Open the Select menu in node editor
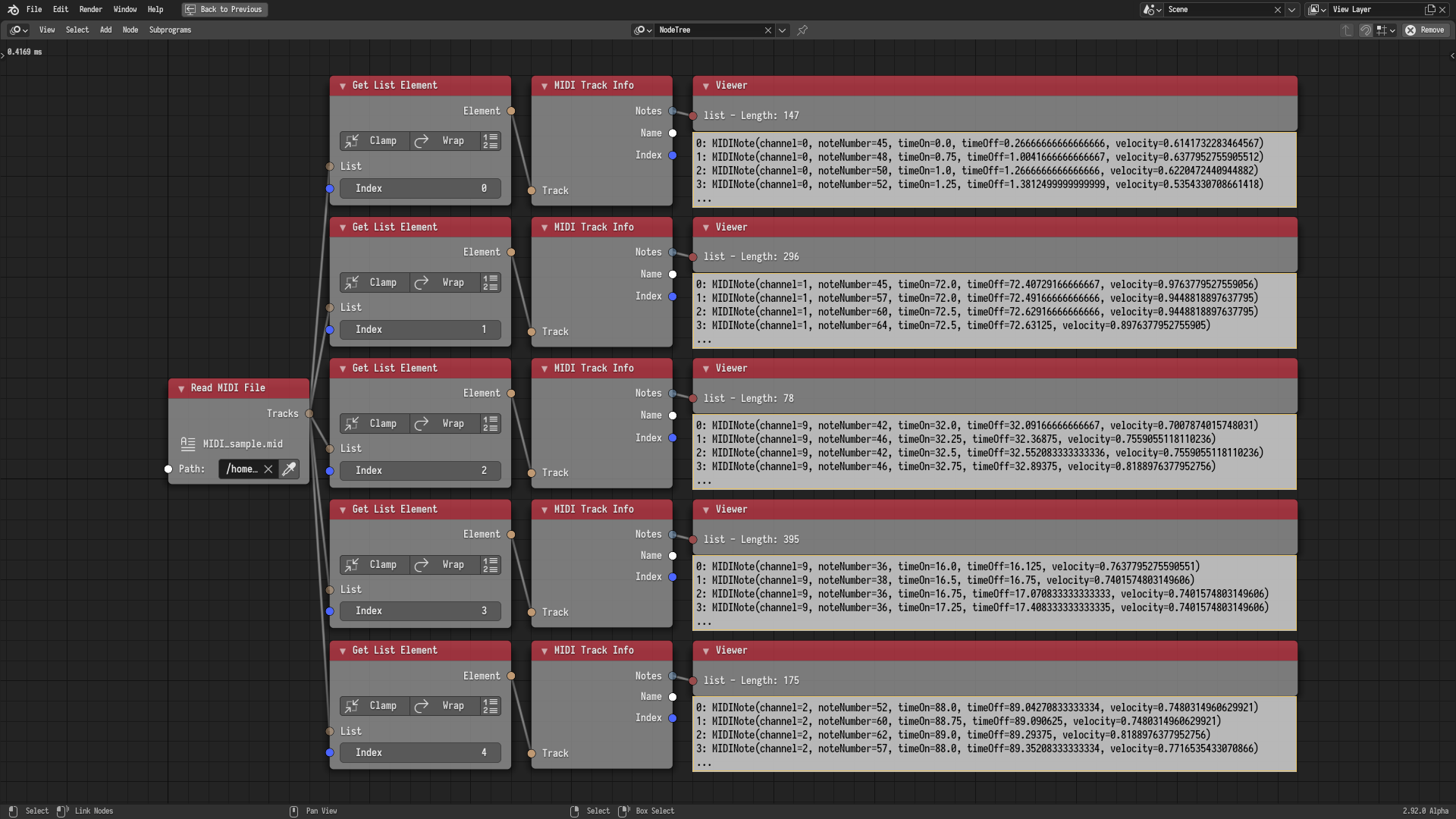 pyautogui.click(x=77, y=30)
